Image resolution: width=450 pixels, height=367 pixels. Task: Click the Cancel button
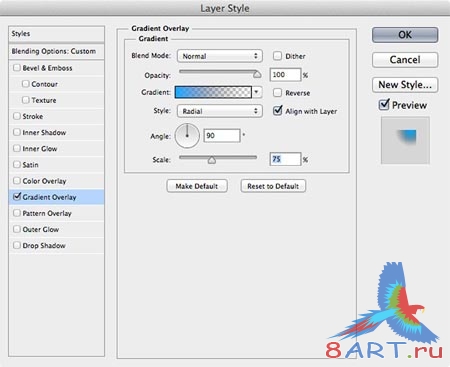[x=405, y=60]
